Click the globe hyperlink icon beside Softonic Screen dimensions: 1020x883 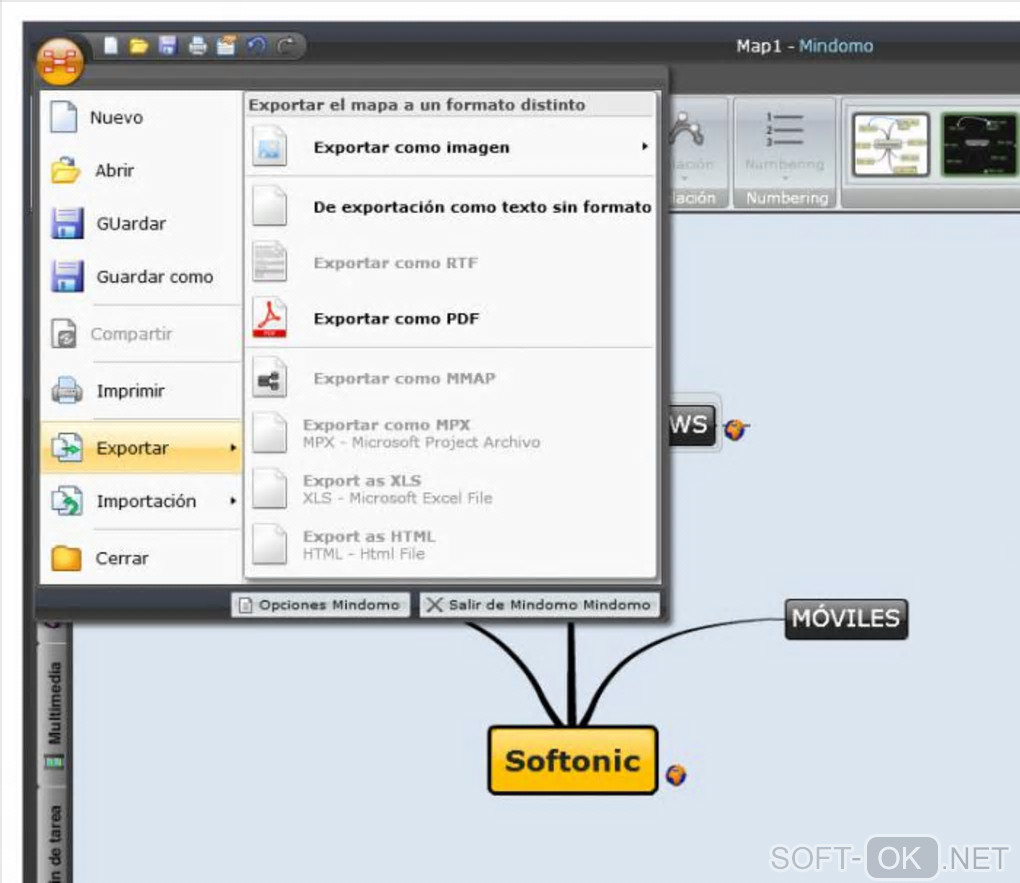676,774
